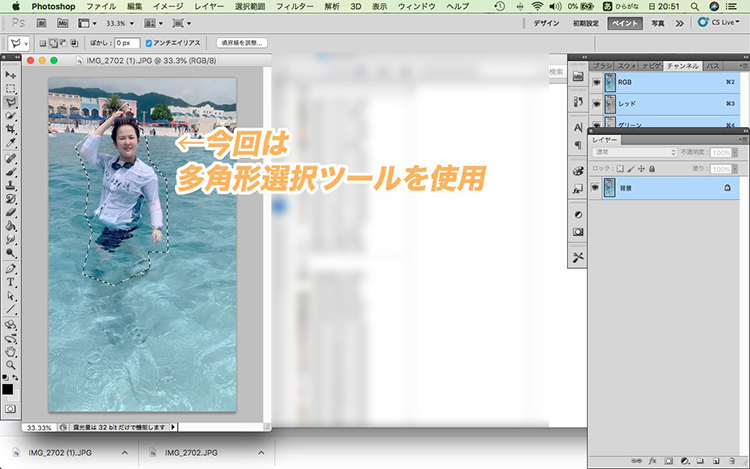The image size is (750, 469).
Task: Select the Paint Bucket tool
Action: click(x=11, y=226)
